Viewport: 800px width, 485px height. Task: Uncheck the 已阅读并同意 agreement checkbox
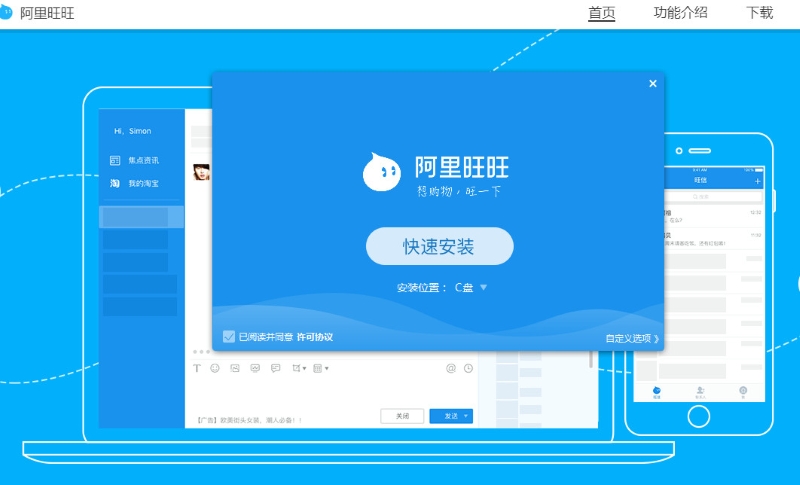pyautogui.click(x=229, y=337)
